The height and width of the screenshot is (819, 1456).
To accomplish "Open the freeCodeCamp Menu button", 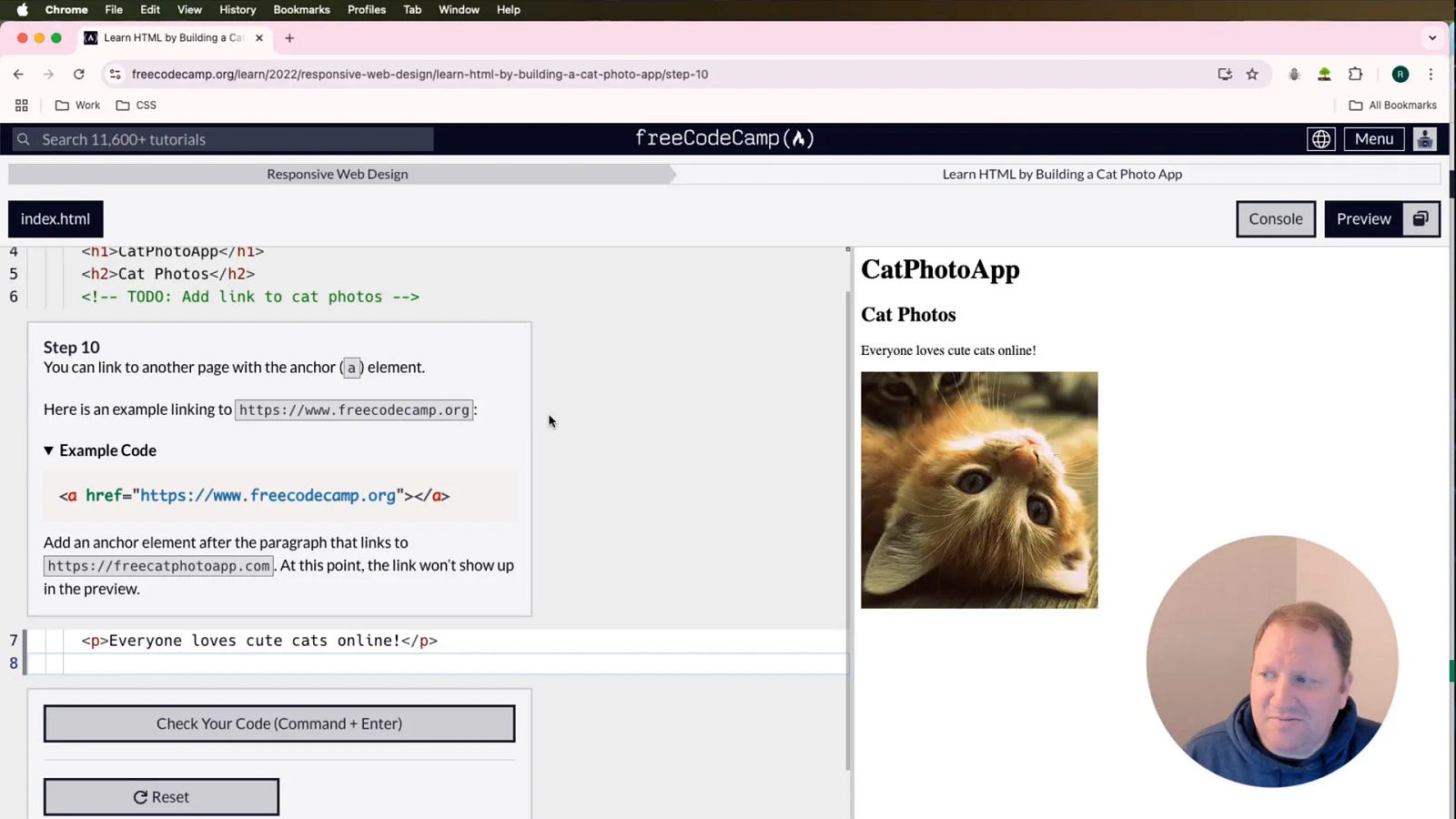I will point(1374,139).
